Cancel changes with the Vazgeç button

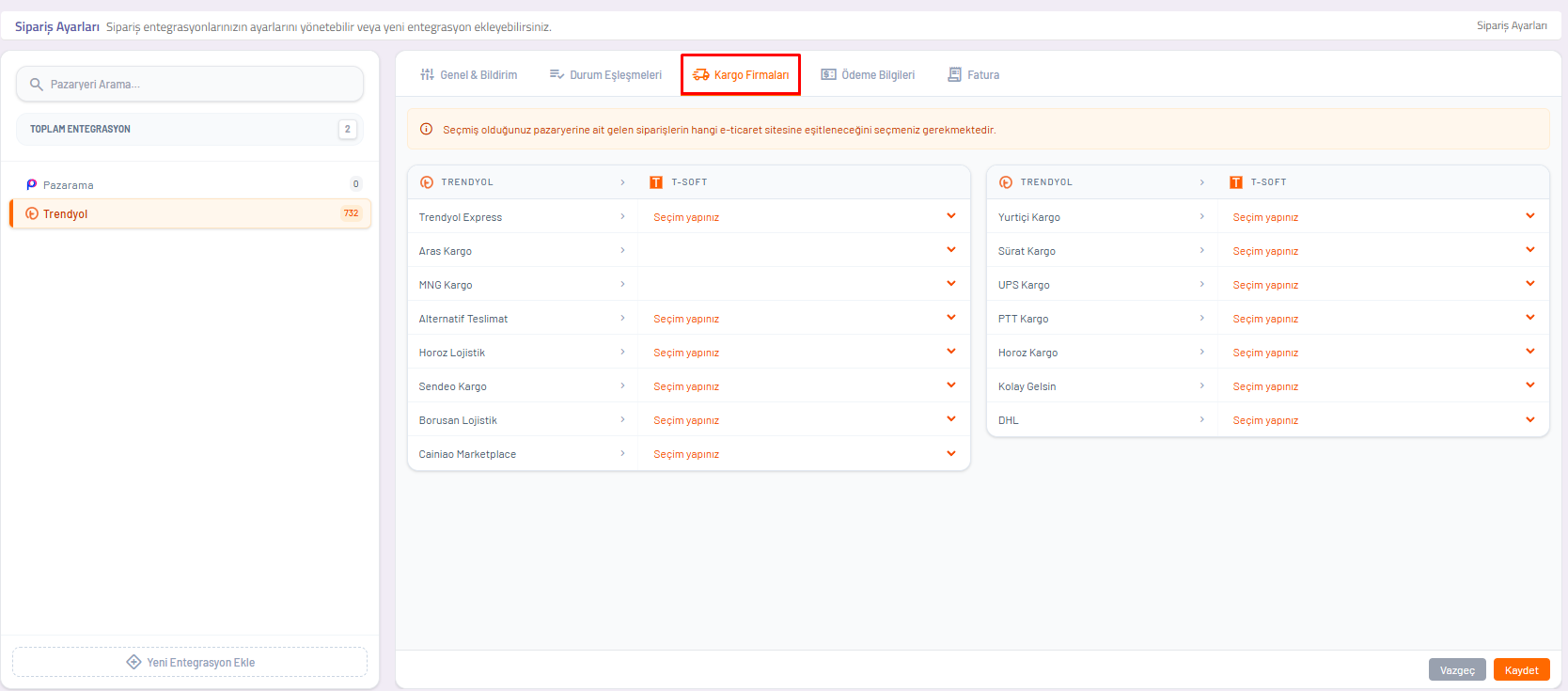1457,669
